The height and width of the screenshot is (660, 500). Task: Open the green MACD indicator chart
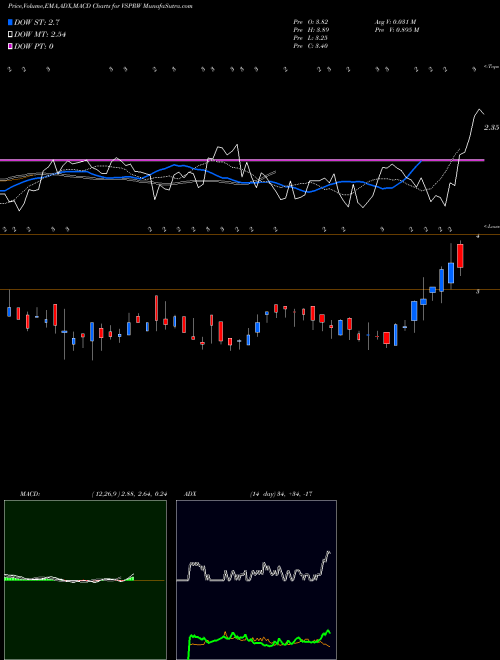pos(85,580)
